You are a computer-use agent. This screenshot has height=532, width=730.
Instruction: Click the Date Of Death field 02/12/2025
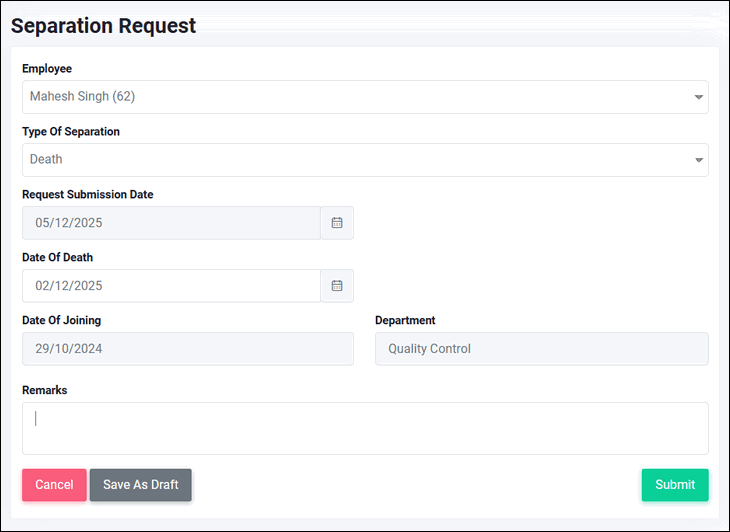click(171, 286)
